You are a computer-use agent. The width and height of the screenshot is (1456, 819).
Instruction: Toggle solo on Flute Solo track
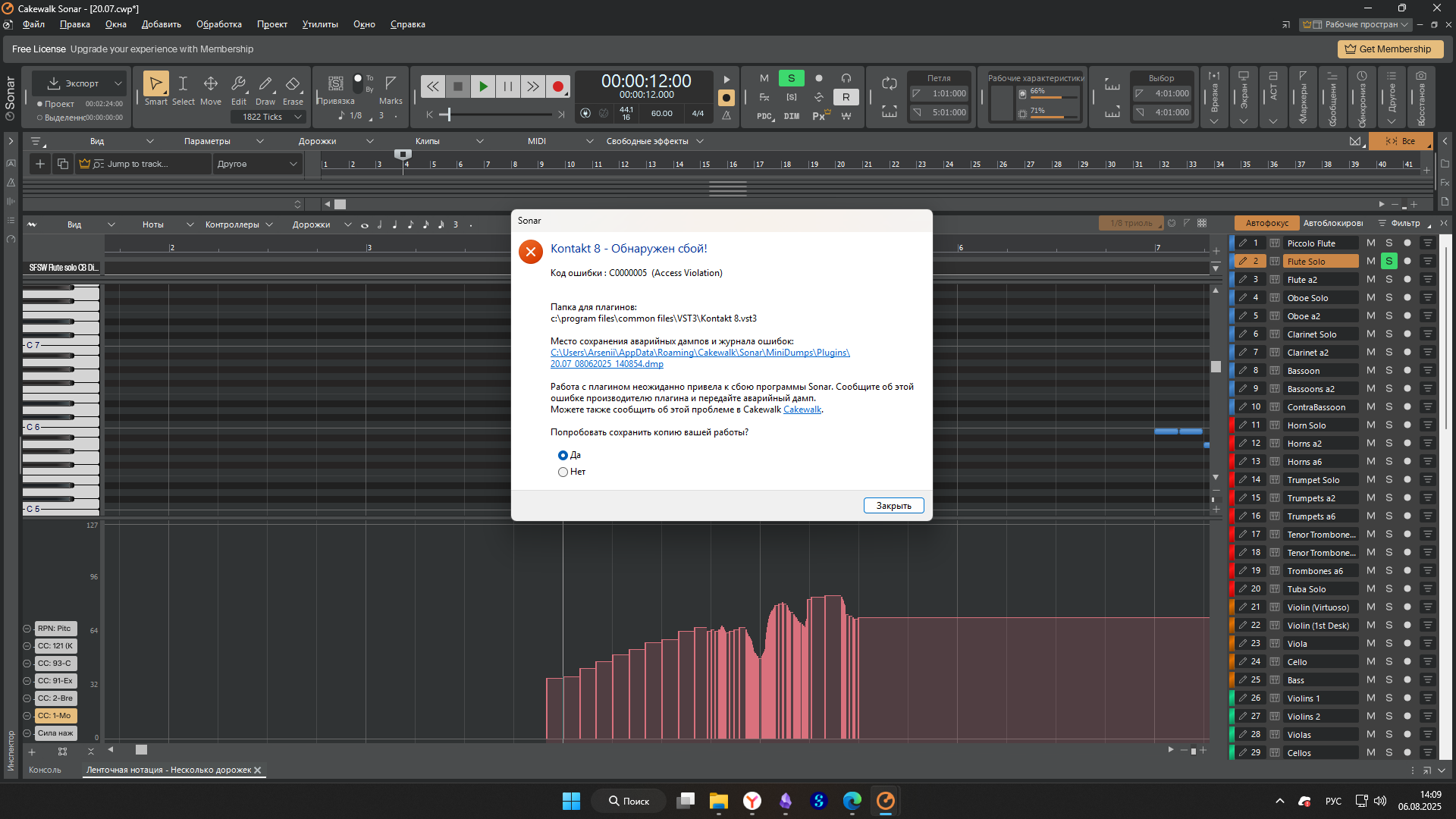coord(1389,261)
